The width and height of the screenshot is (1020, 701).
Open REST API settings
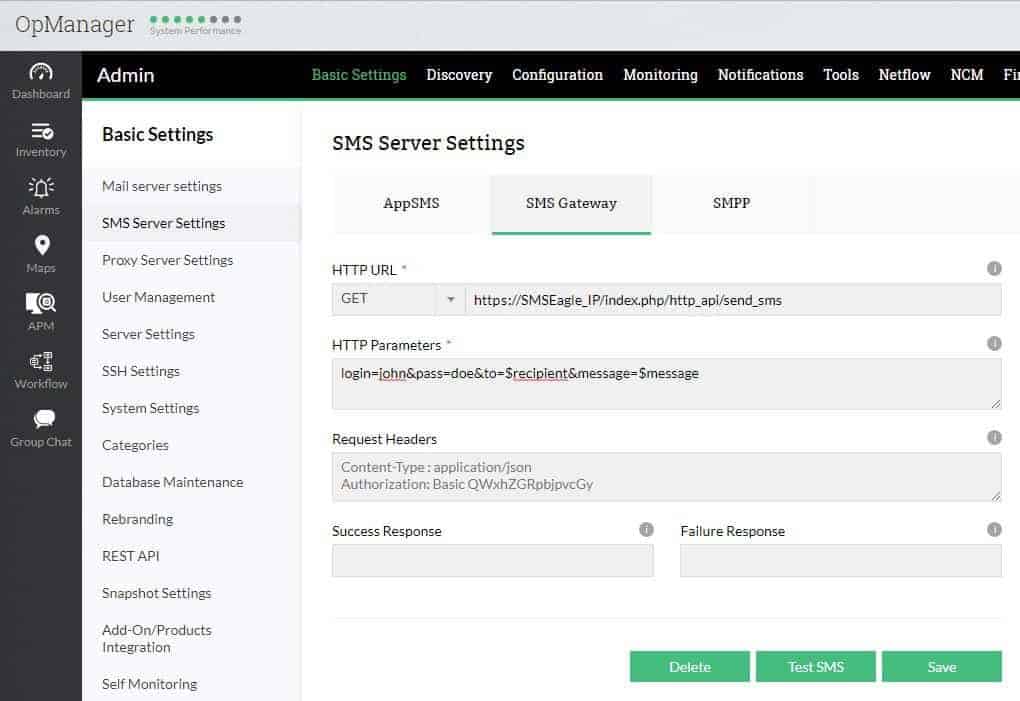tap(130, 556)
